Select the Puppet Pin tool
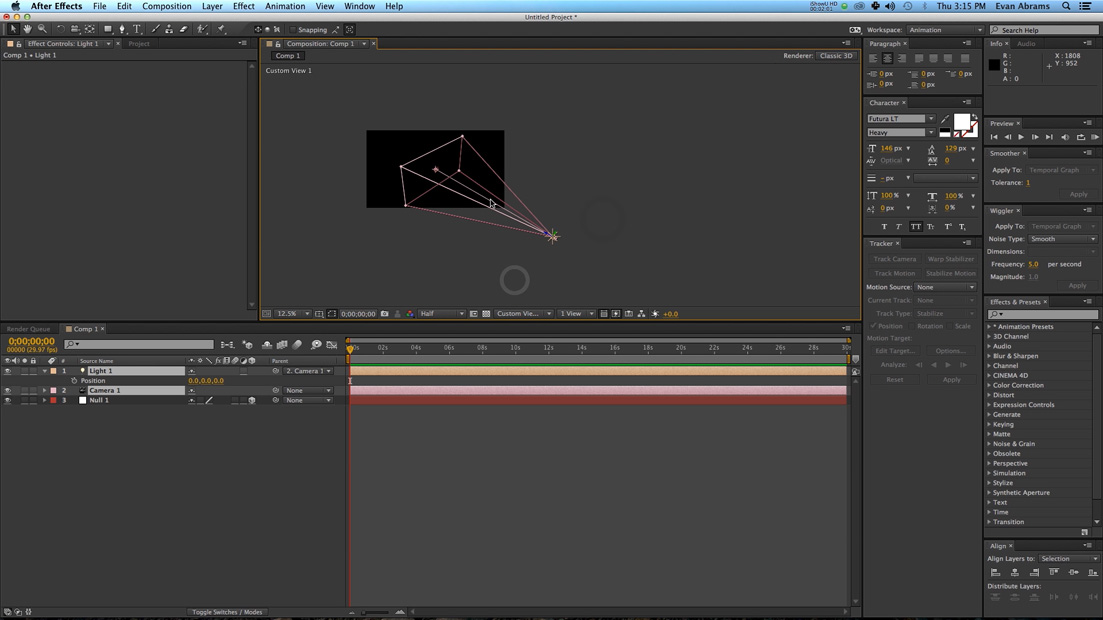The height and width of the screenshot is (620, 1103). click(219, 29)
